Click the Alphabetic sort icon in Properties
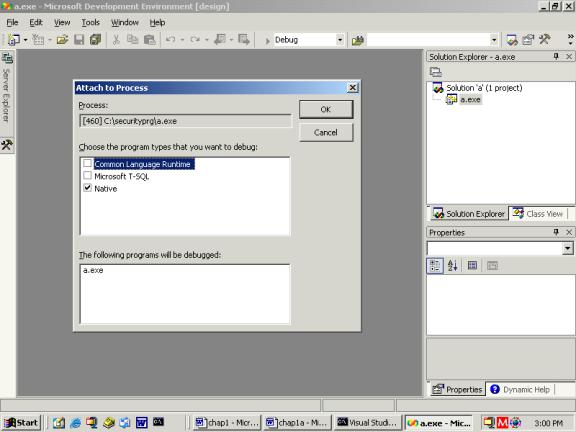The height and width of the screenshot is (432, 576). 453,265
